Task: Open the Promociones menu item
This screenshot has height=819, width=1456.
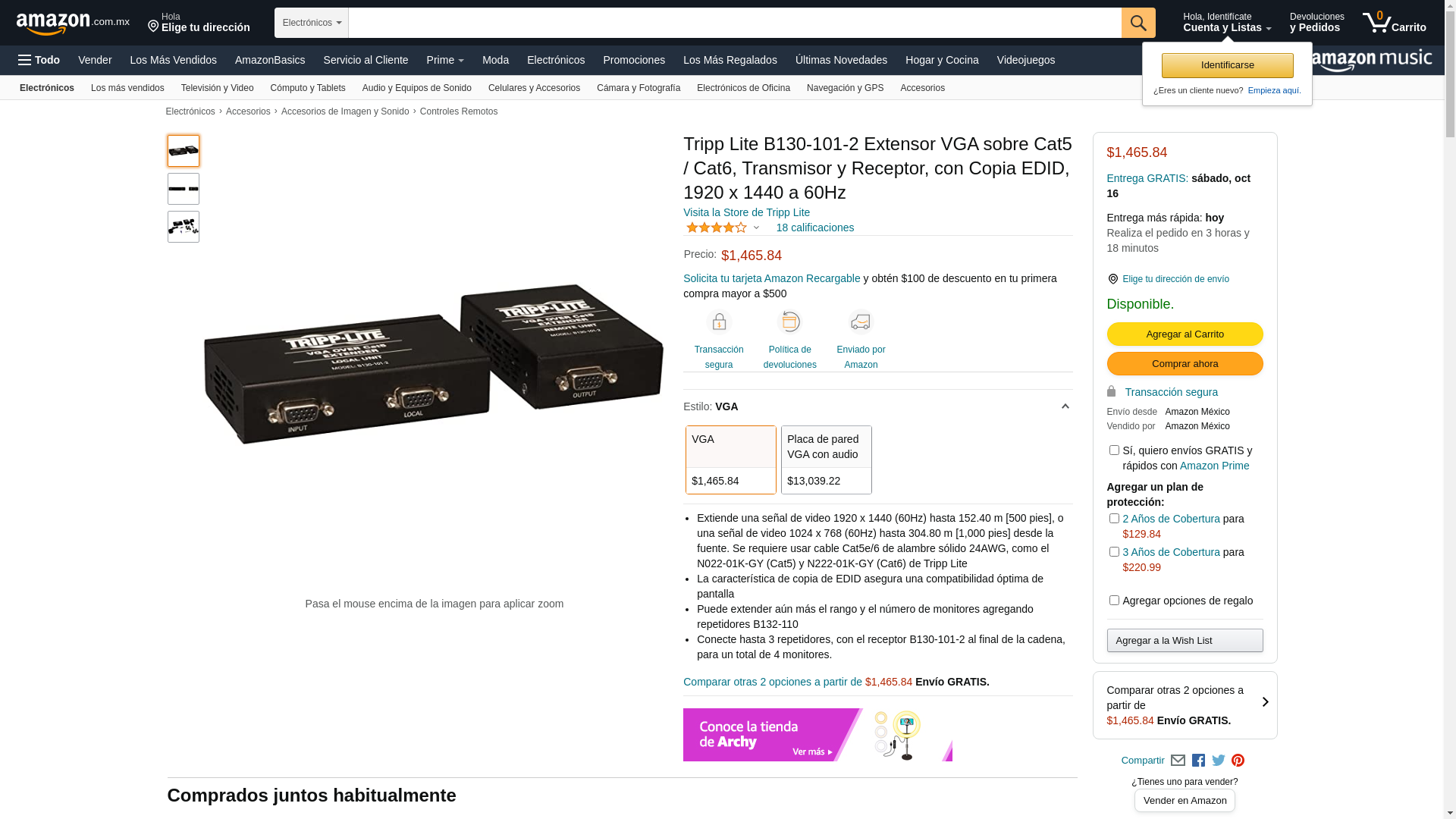Action: [634, 60]
